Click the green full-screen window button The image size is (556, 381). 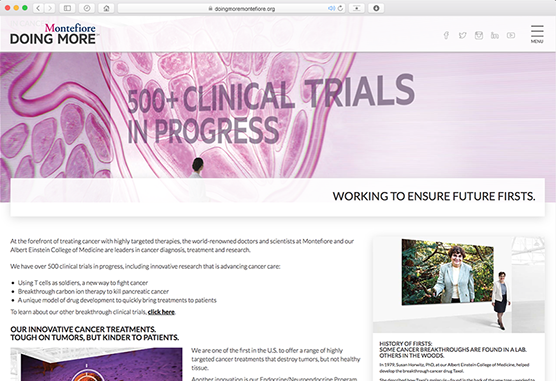pyautogui.click(x=24, y=8)
